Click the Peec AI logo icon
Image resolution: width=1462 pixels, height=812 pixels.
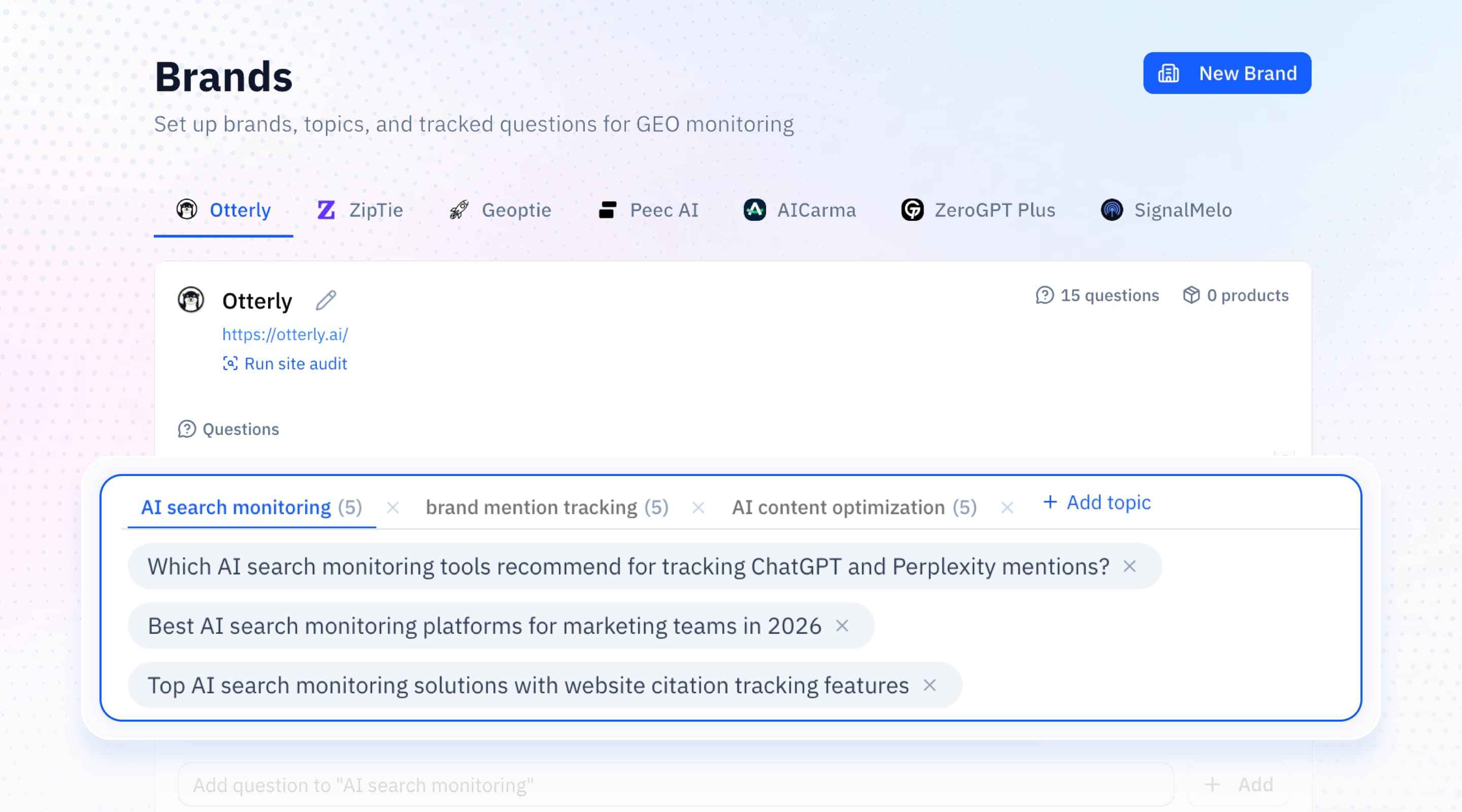[607, 210]
